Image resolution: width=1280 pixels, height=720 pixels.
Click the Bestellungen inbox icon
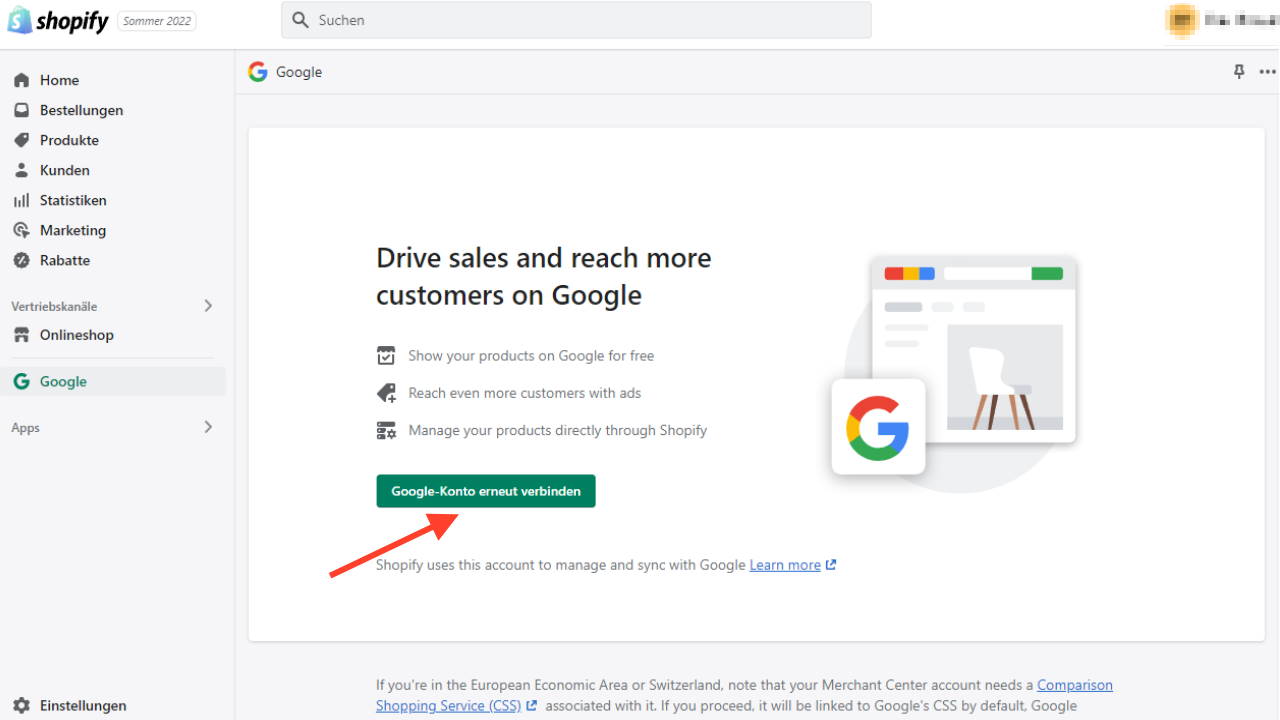(x=21, y=110)
